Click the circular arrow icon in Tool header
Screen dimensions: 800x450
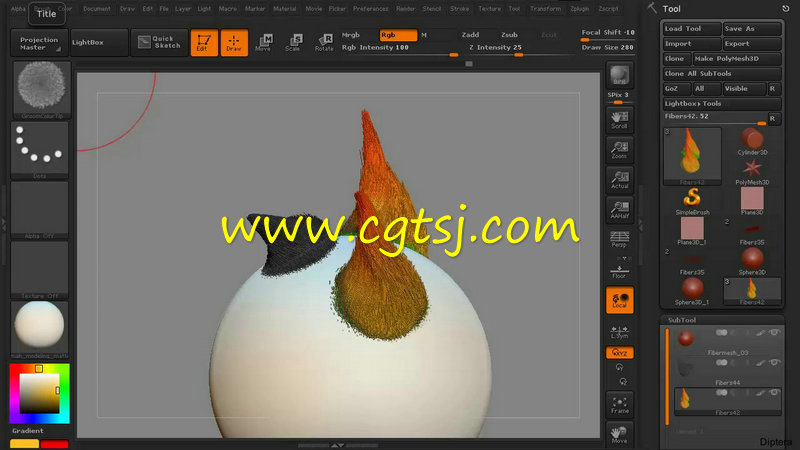pos(785,9)
